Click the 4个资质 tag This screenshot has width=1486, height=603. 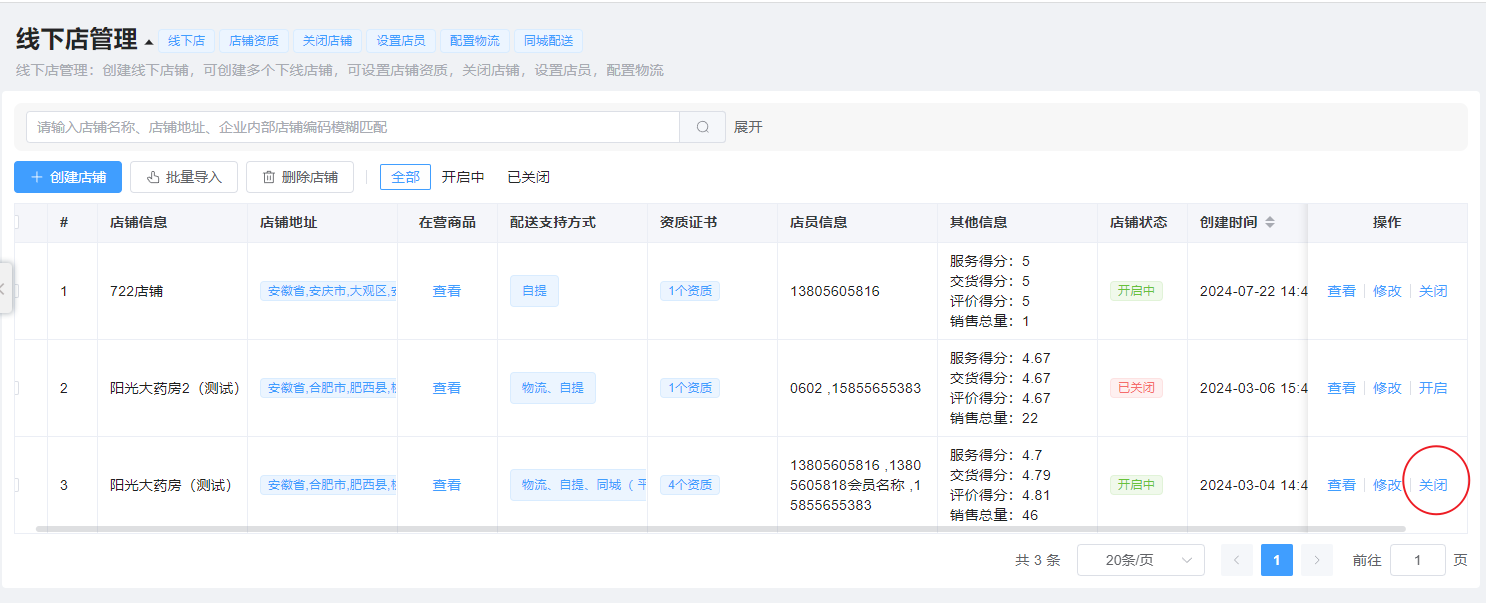(690, 485)
